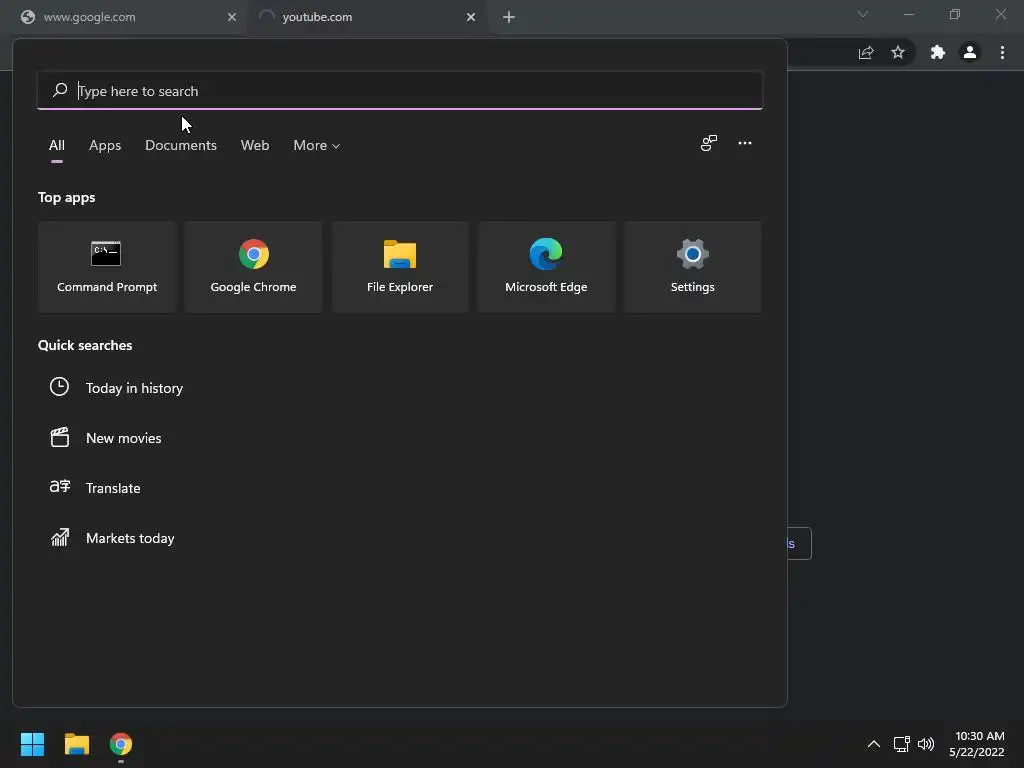Viewport: 1024px width, 768px height.
Task: Switch to www.google.com browser tab
Action: tap(122, 17)
